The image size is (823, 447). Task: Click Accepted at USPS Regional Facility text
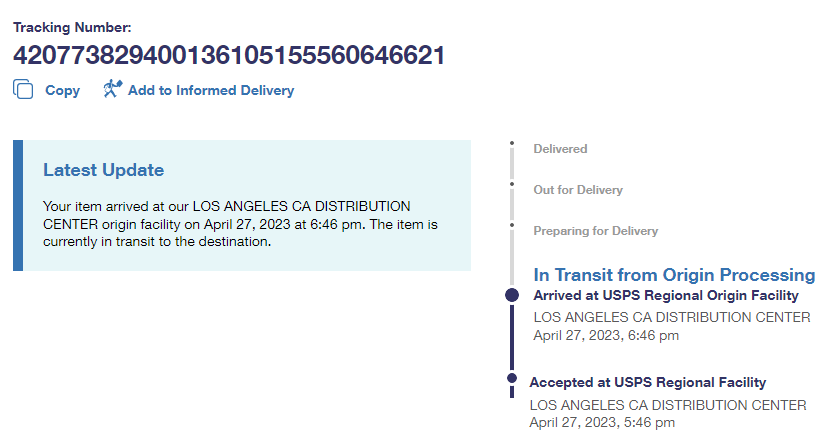pos(648,382)
